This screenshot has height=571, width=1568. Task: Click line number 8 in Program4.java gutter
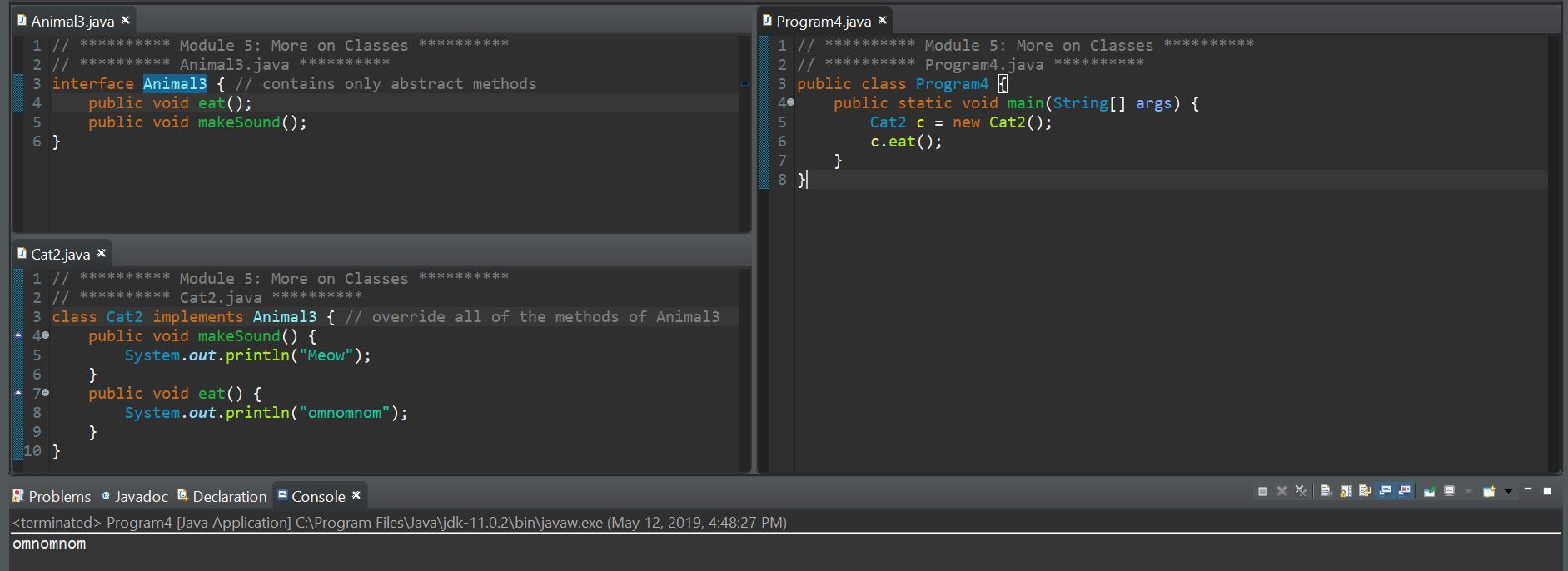[x=782, y=180]
